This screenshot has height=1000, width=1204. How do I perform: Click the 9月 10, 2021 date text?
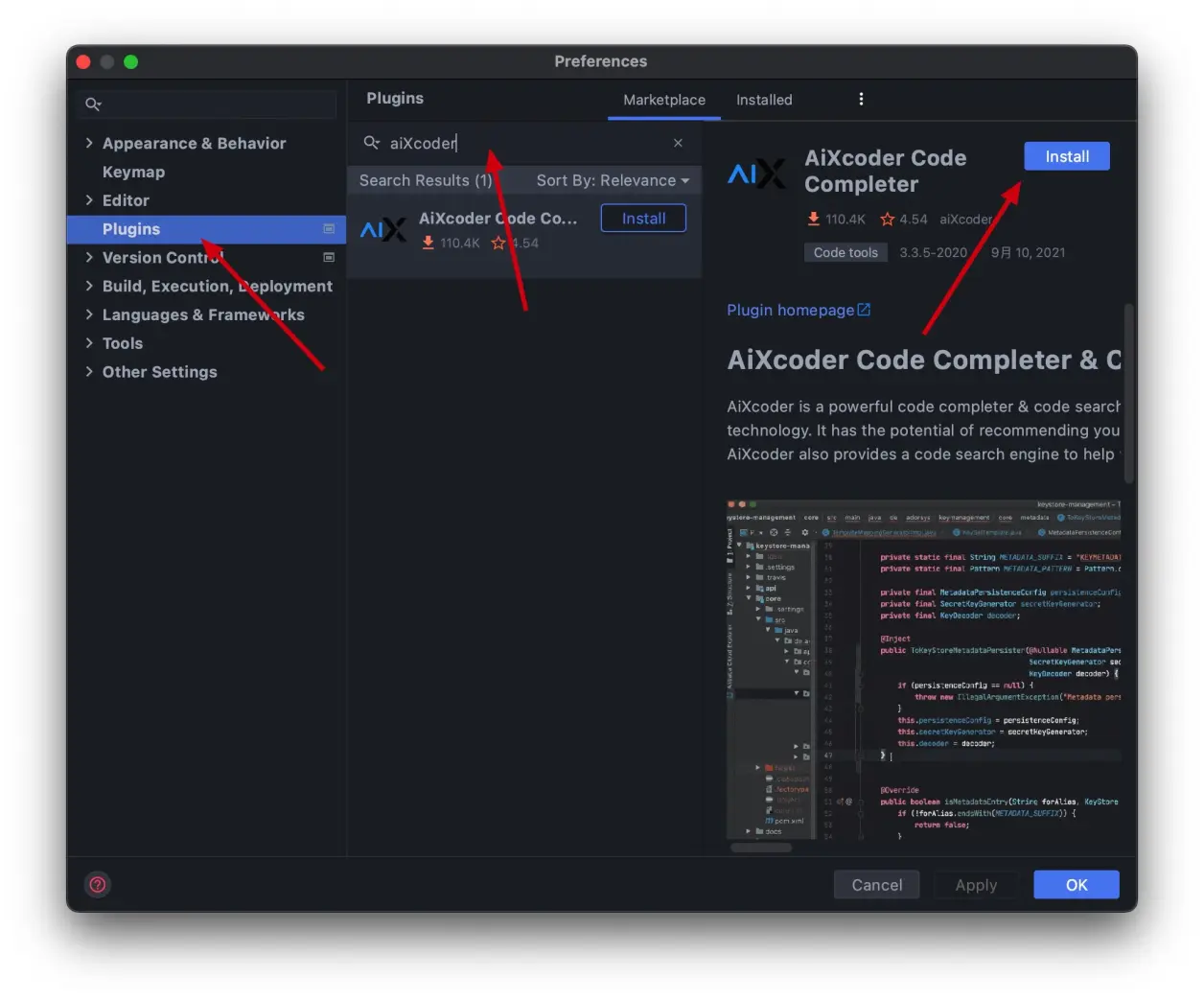1028,252
